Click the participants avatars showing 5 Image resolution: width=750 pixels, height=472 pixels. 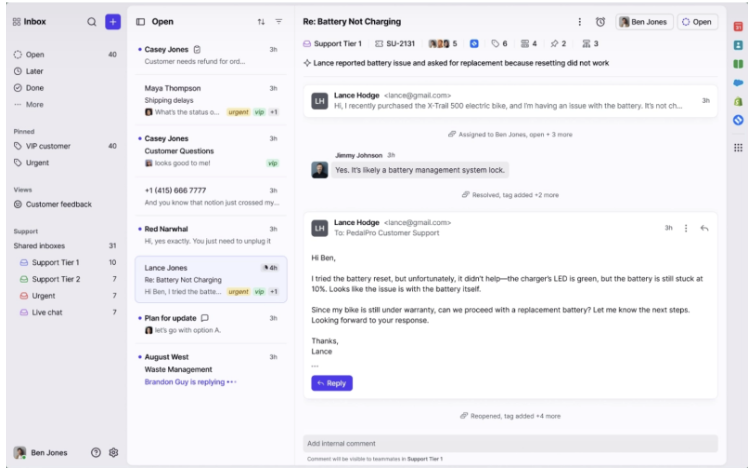(442, 44)
